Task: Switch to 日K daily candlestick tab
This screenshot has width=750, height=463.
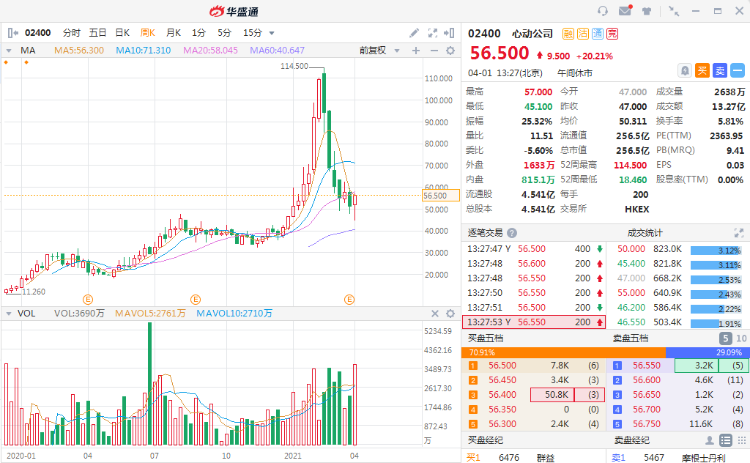Action: coord(122,33)
